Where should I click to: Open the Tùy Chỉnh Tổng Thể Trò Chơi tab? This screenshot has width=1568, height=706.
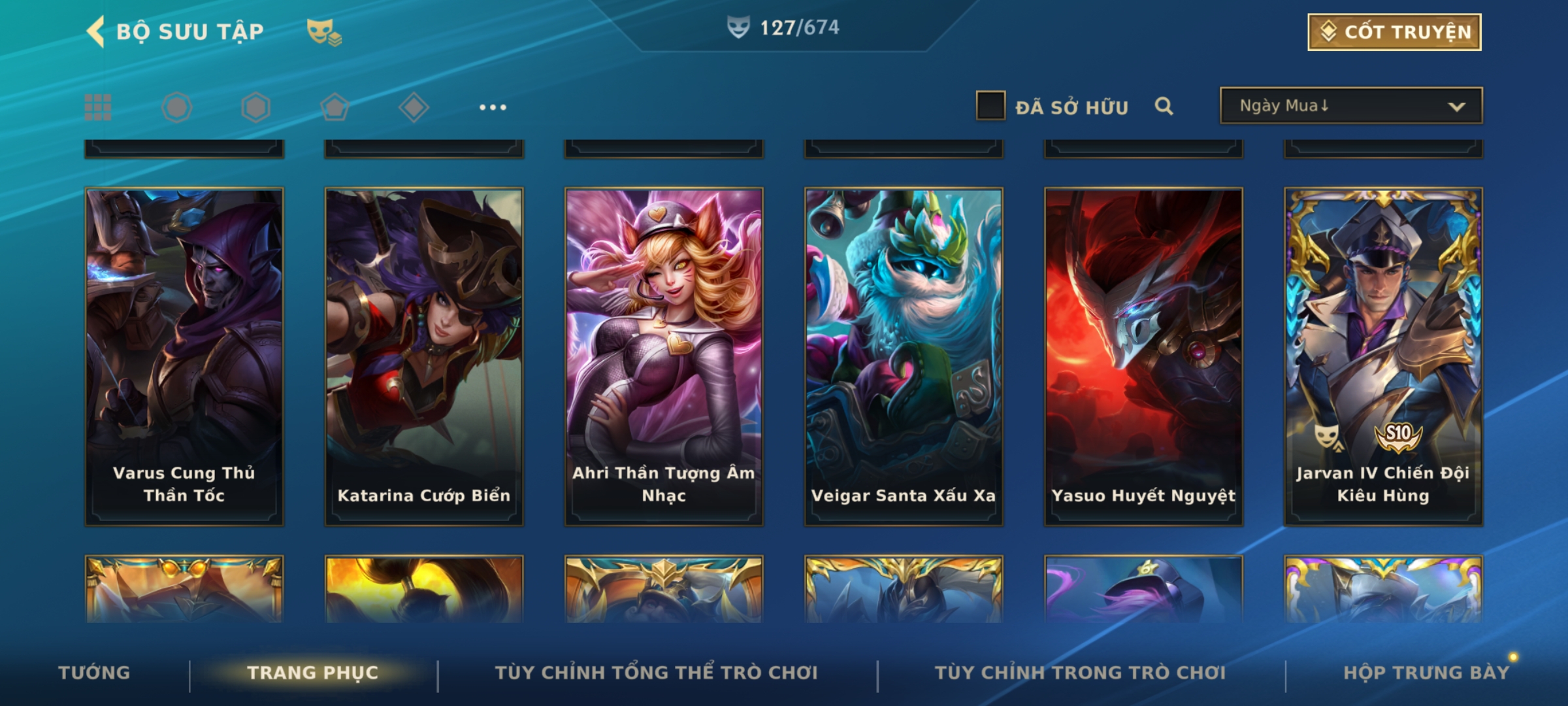(x=656, y=673)
